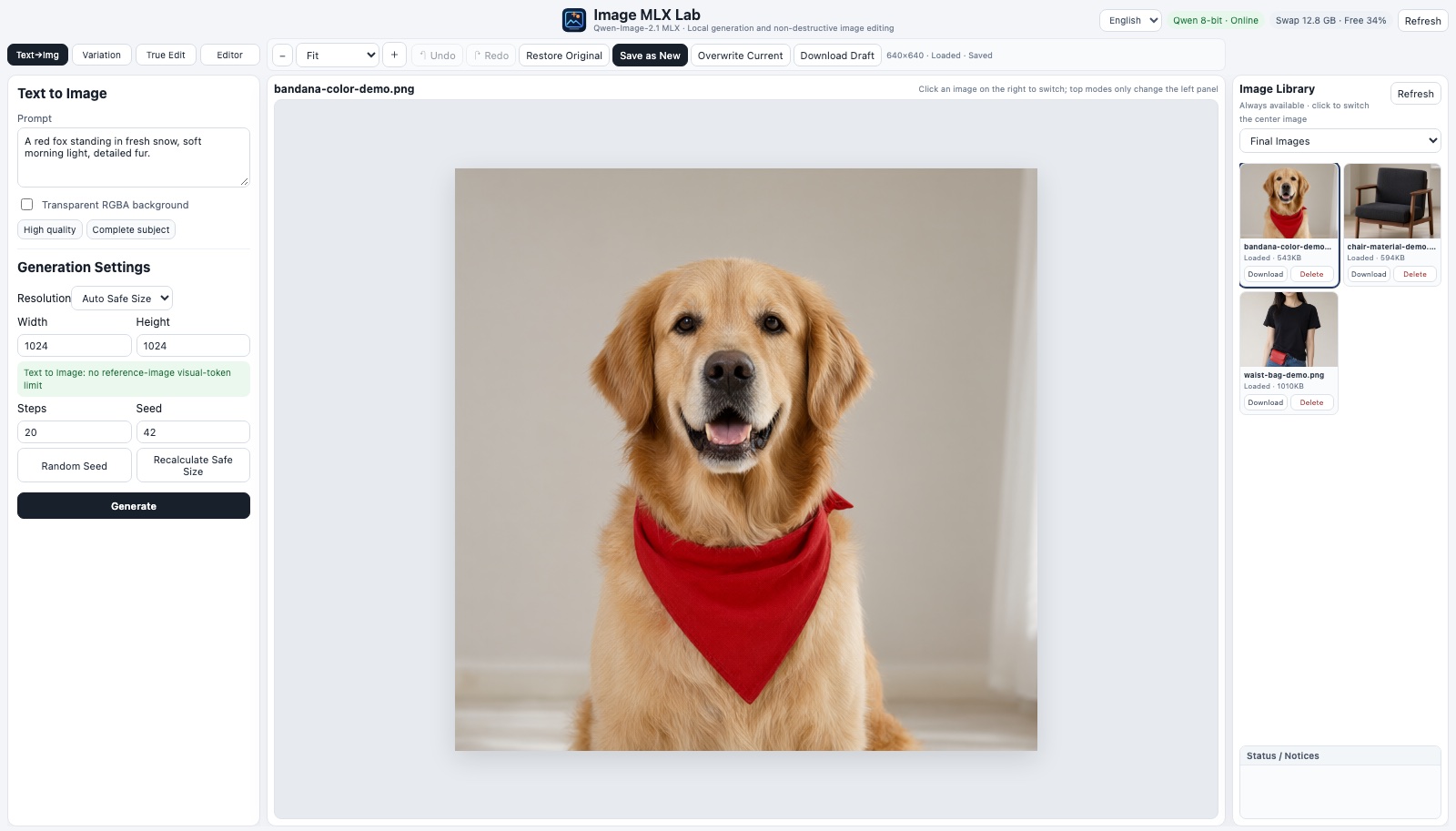
Task: Open the Fit zoom level dropdown
Action: point(338,56)
